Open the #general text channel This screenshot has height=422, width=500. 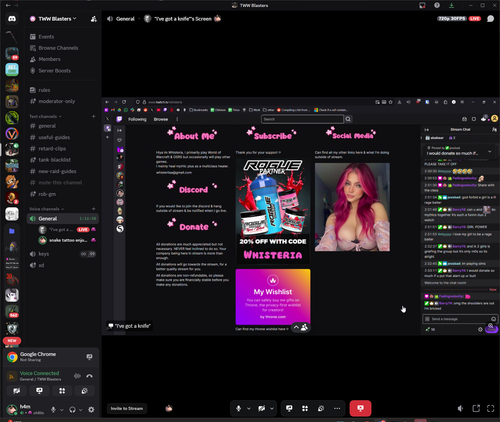[63, 126]
